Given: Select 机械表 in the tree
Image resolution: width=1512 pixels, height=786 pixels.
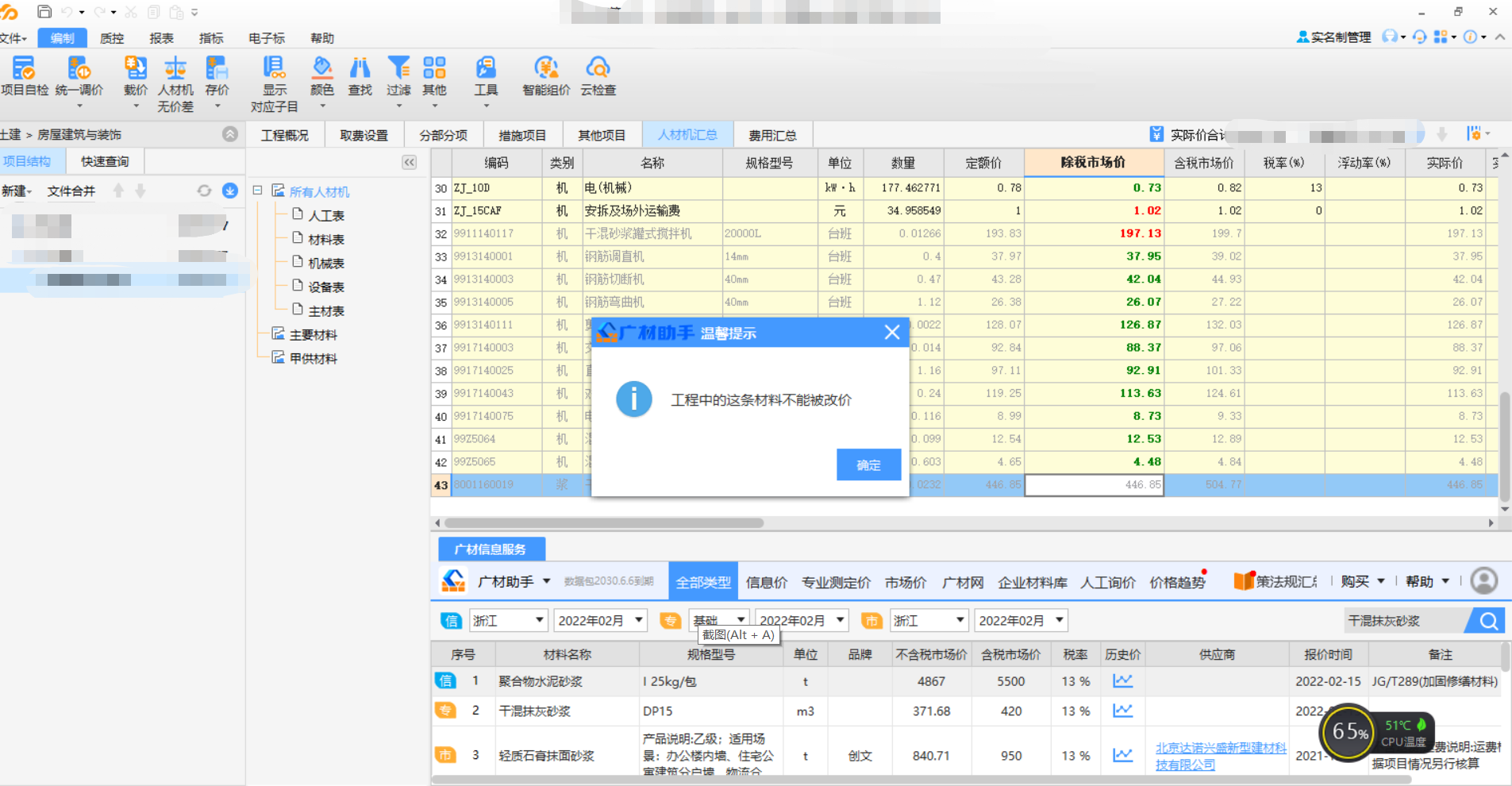Looking at the screenshot, I should tap(325, 263).
